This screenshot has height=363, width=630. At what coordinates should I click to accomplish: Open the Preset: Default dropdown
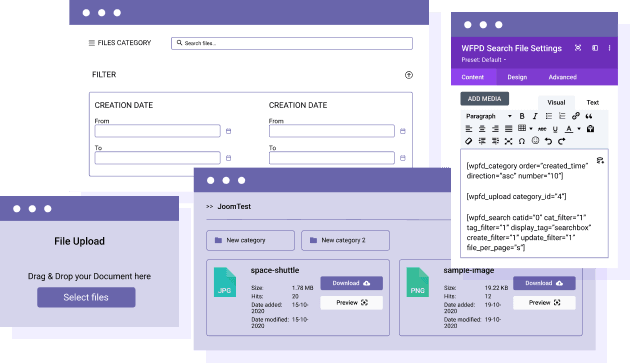point(483,60)
